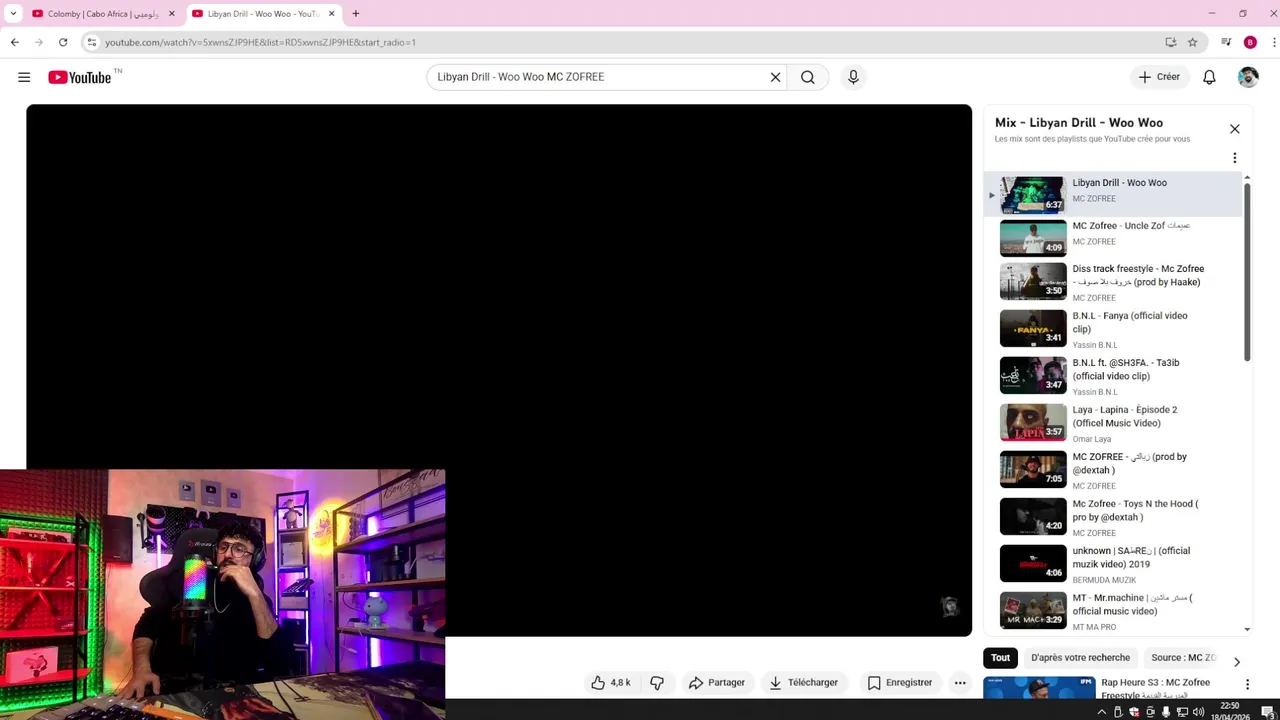Go back in browser history
This screenshot has width=1280, height=720.
pyautogui.click(x=15, y=42)
